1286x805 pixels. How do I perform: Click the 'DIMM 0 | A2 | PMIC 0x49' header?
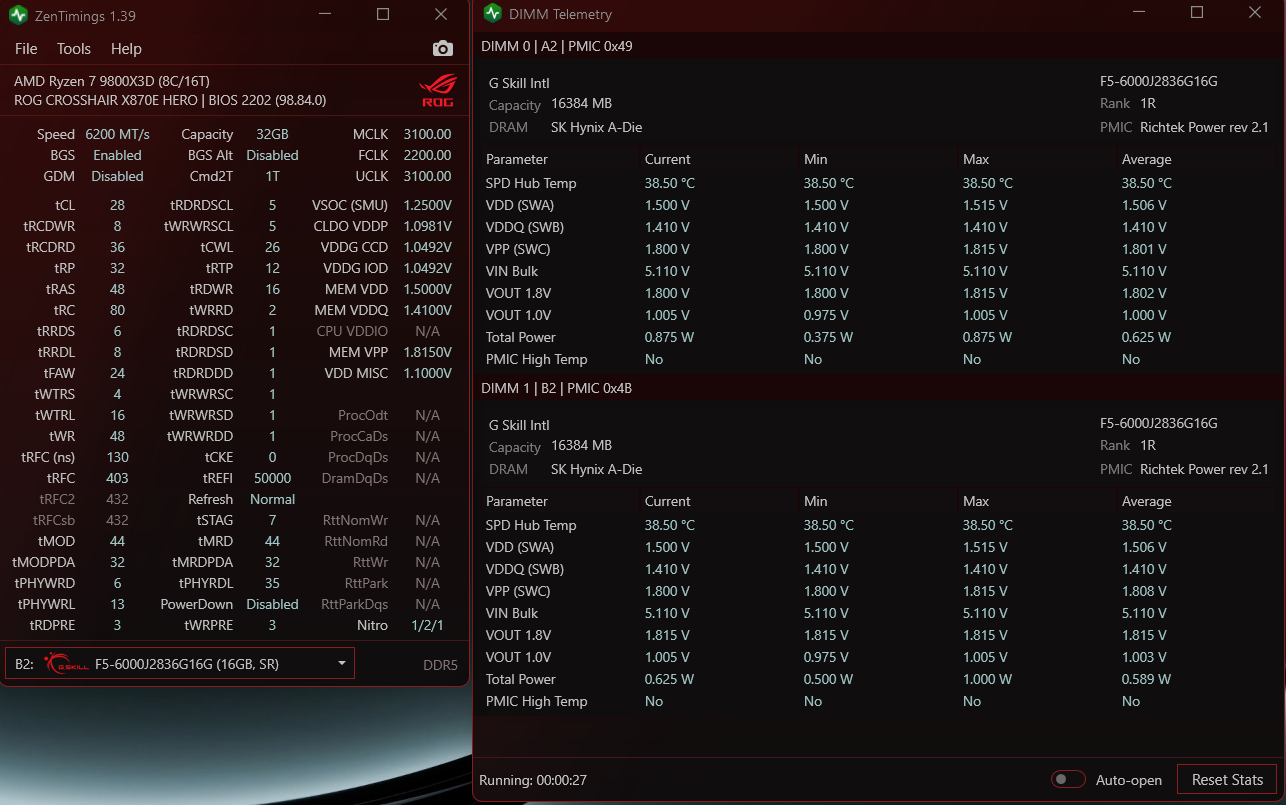(557, 46)
